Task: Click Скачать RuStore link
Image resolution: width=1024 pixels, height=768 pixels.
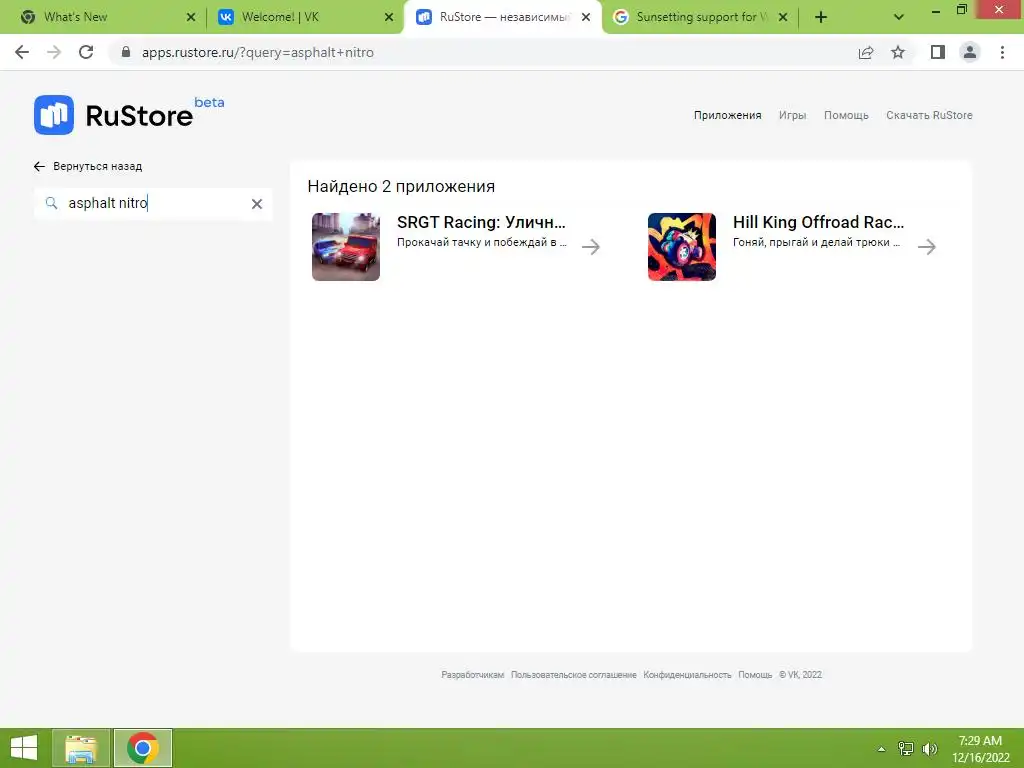Action: tap(929, 116)
